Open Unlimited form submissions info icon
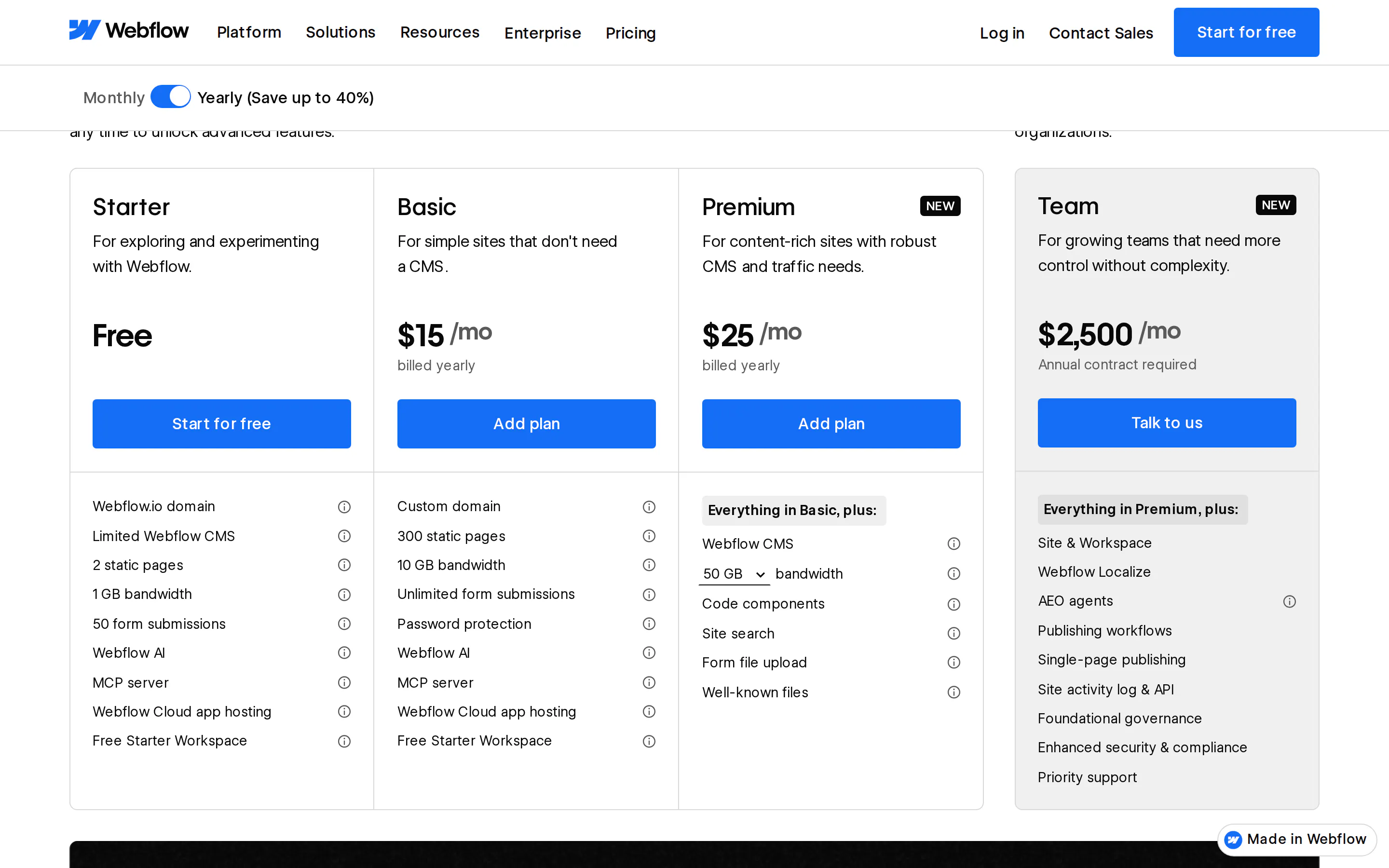The image size is (1389, 868). click(649, 595)
